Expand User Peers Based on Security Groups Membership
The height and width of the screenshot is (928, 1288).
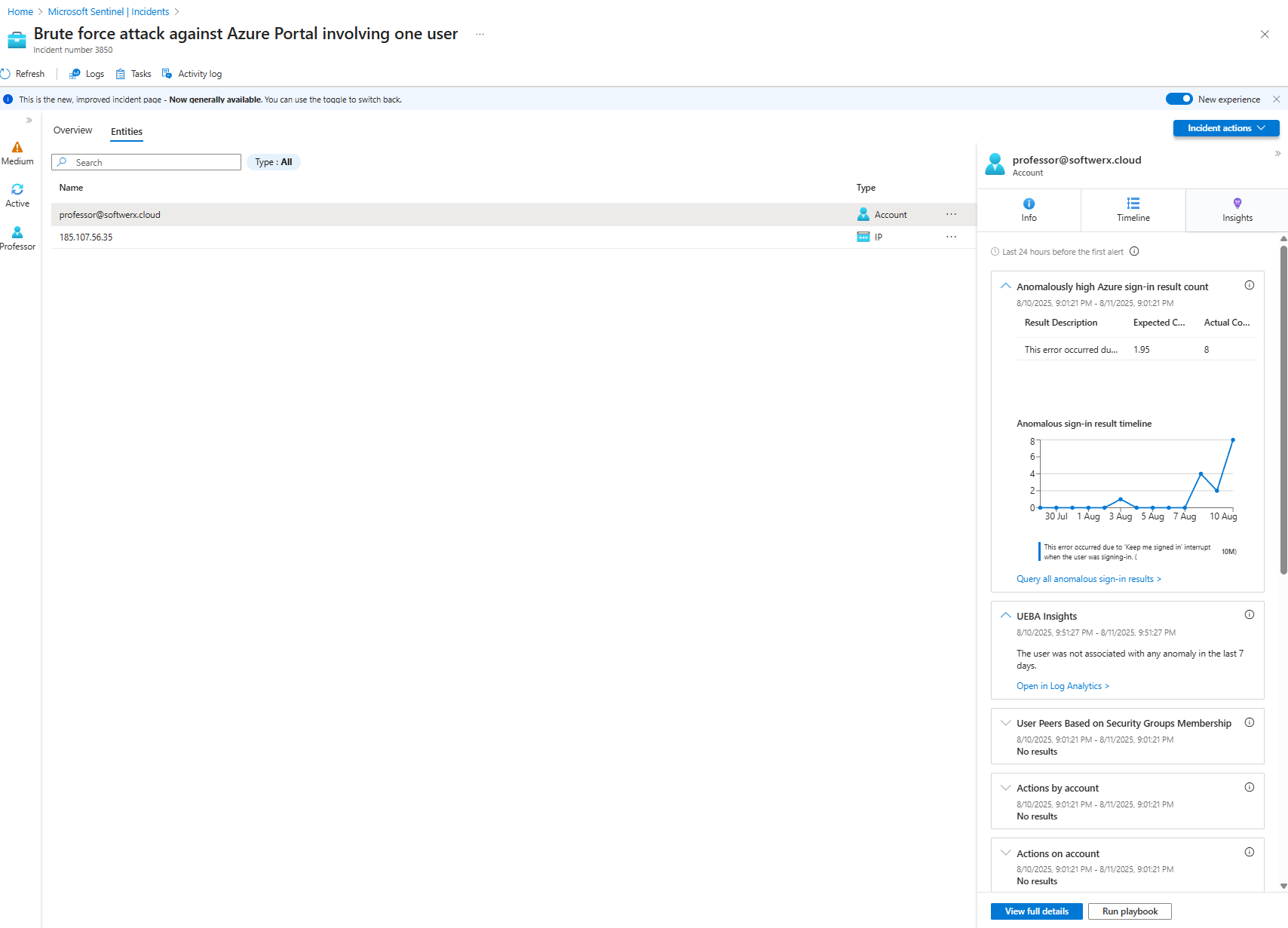coord(1005,723)
